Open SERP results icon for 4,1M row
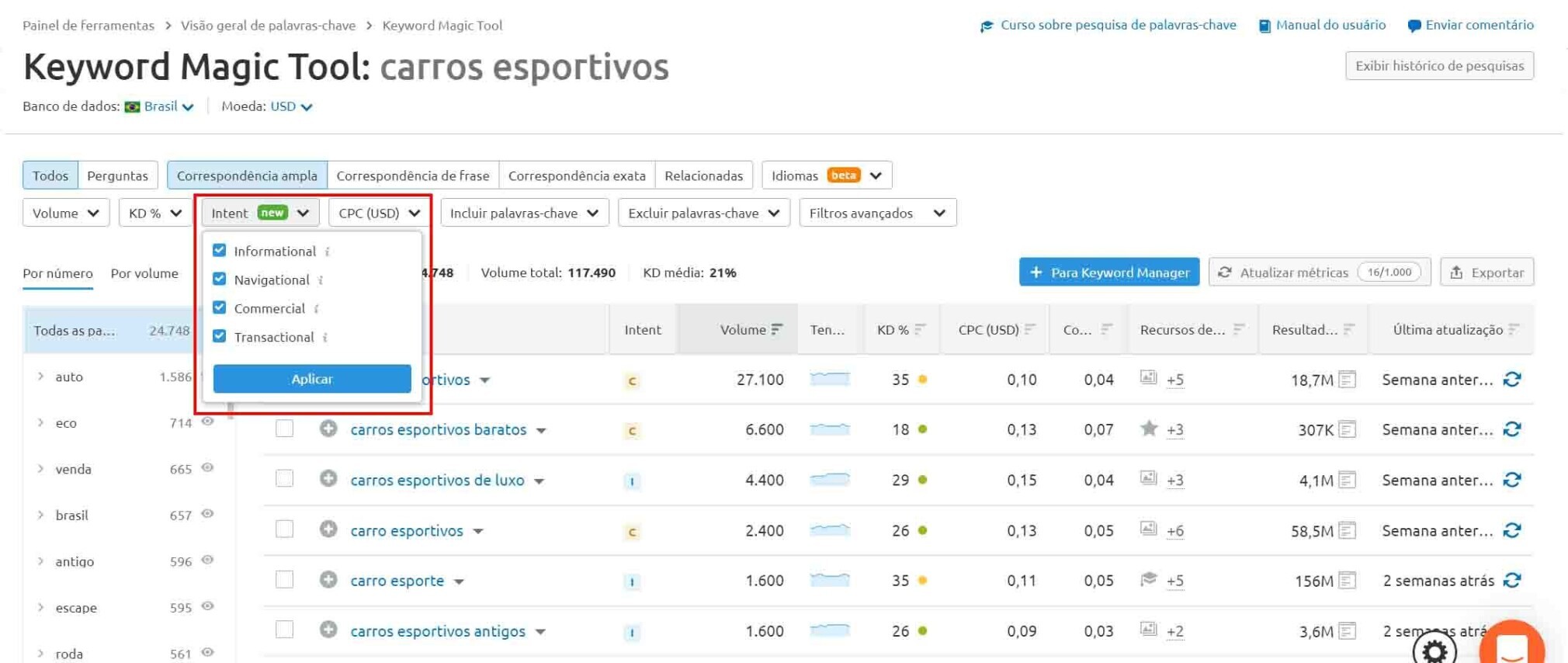1568x663 pixels. tap(1348, 480)
